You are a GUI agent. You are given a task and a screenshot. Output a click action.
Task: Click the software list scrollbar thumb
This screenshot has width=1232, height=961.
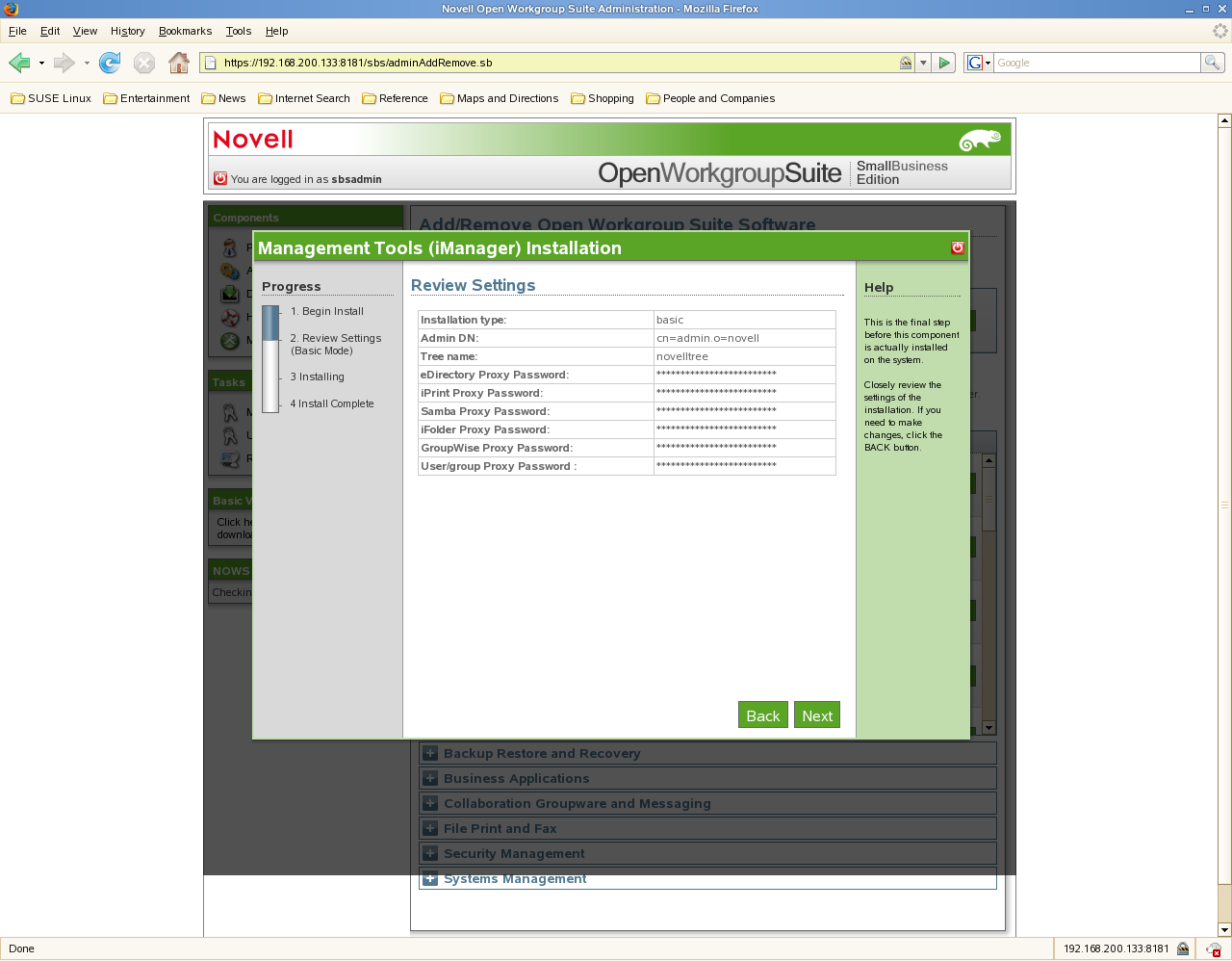point(988,499)
